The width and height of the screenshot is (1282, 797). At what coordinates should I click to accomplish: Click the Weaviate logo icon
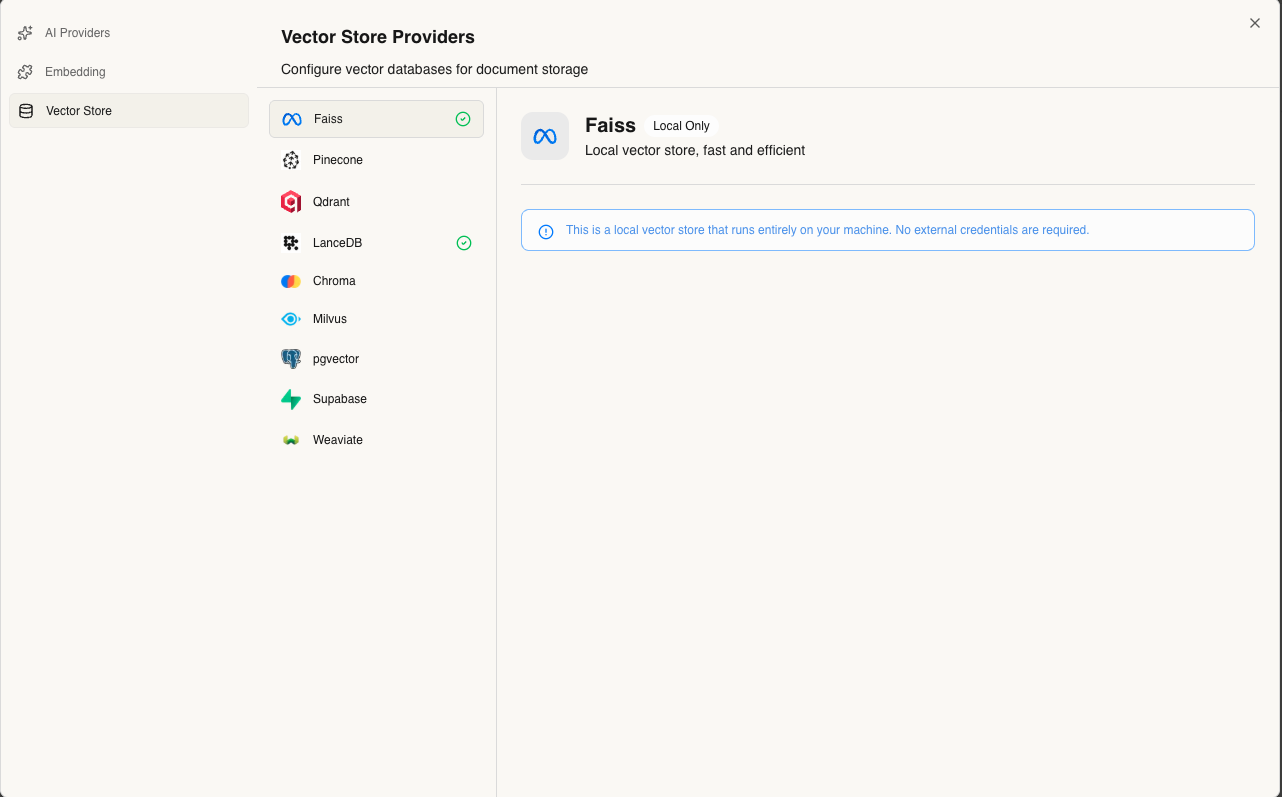(x=291, y=440)
